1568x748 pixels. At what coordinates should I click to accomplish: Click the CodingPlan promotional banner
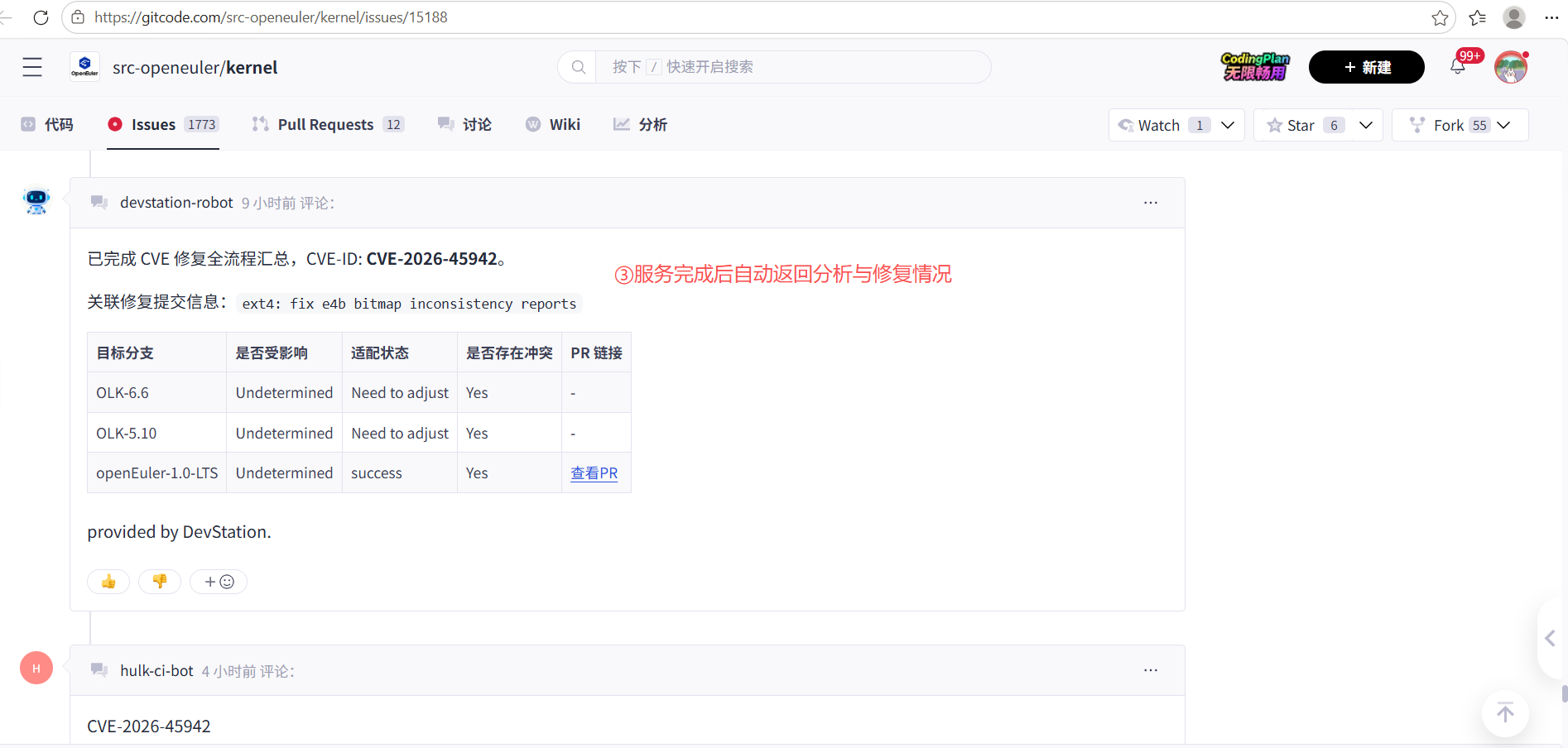tap(1256, 67)
